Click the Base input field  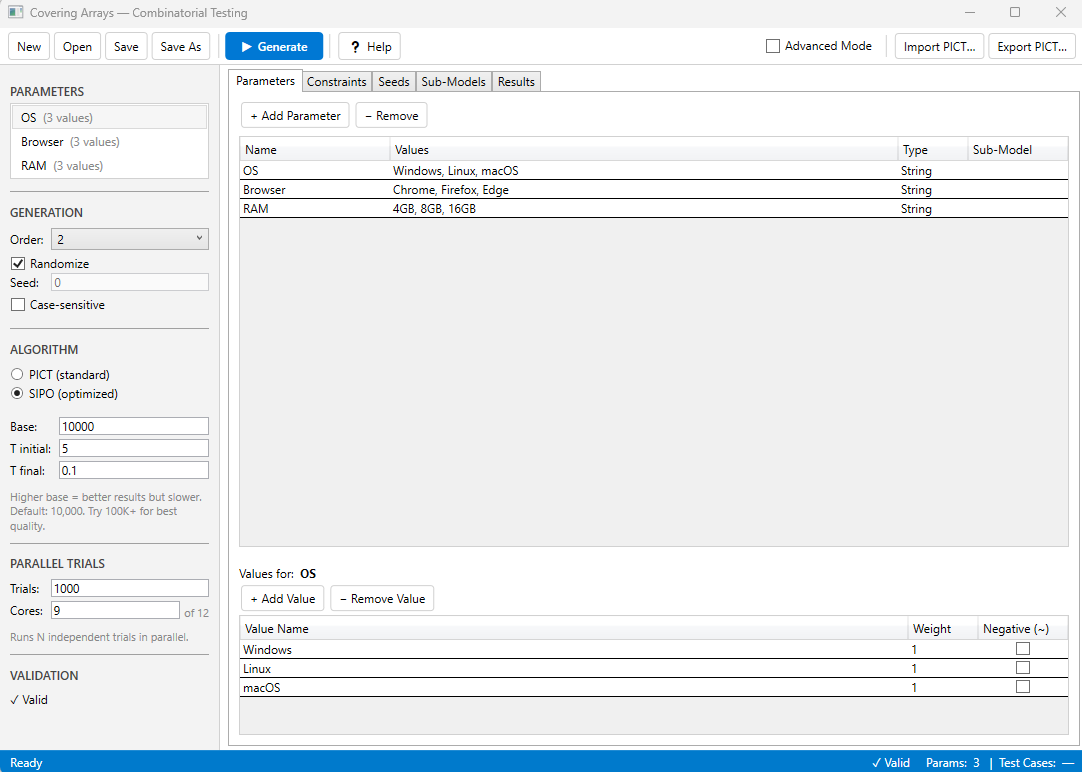pos(133,426)
